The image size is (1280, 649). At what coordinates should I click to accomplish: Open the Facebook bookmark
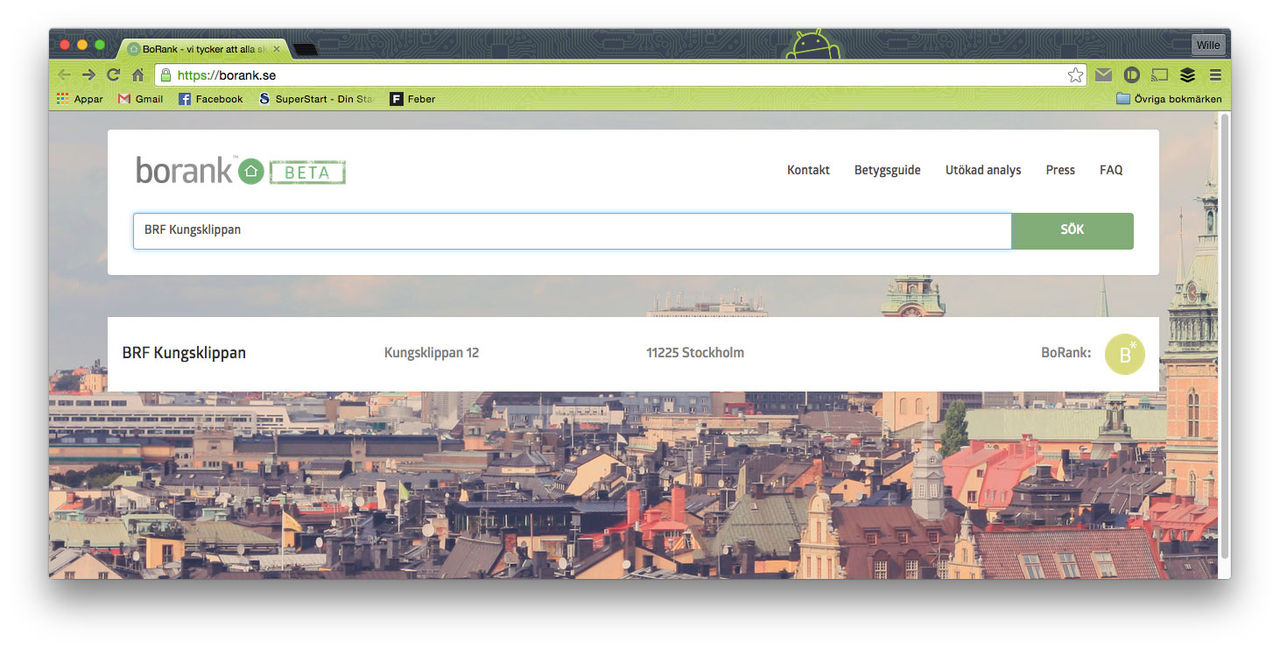210,99
